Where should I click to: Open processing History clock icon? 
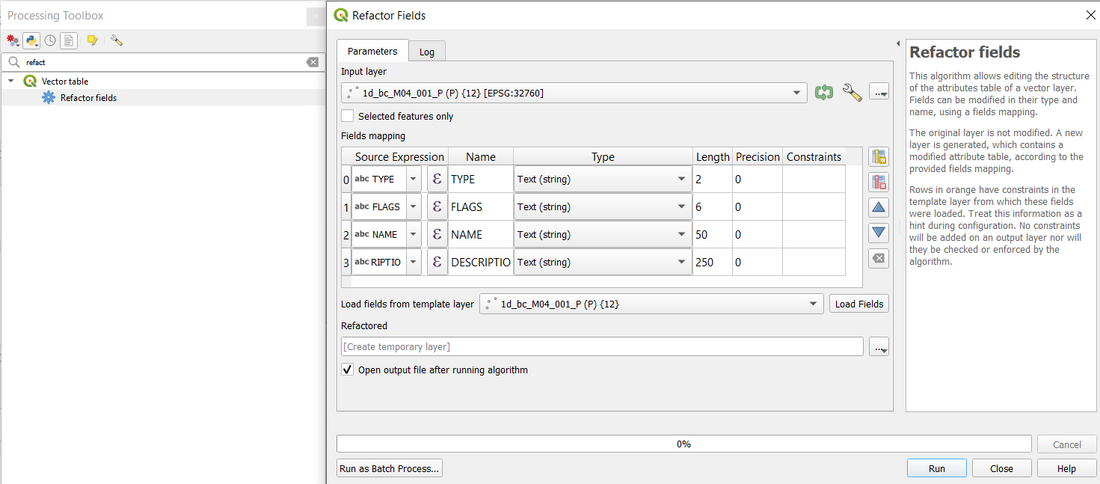tap(49, 41)
